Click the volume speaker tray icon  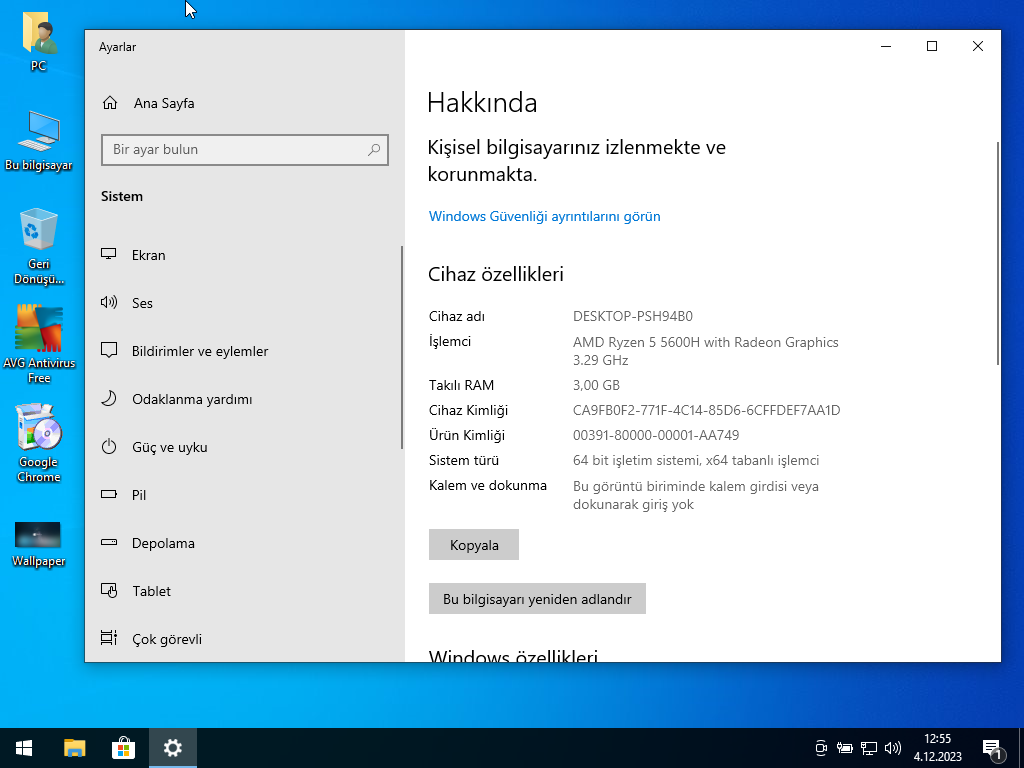[892, 748]
